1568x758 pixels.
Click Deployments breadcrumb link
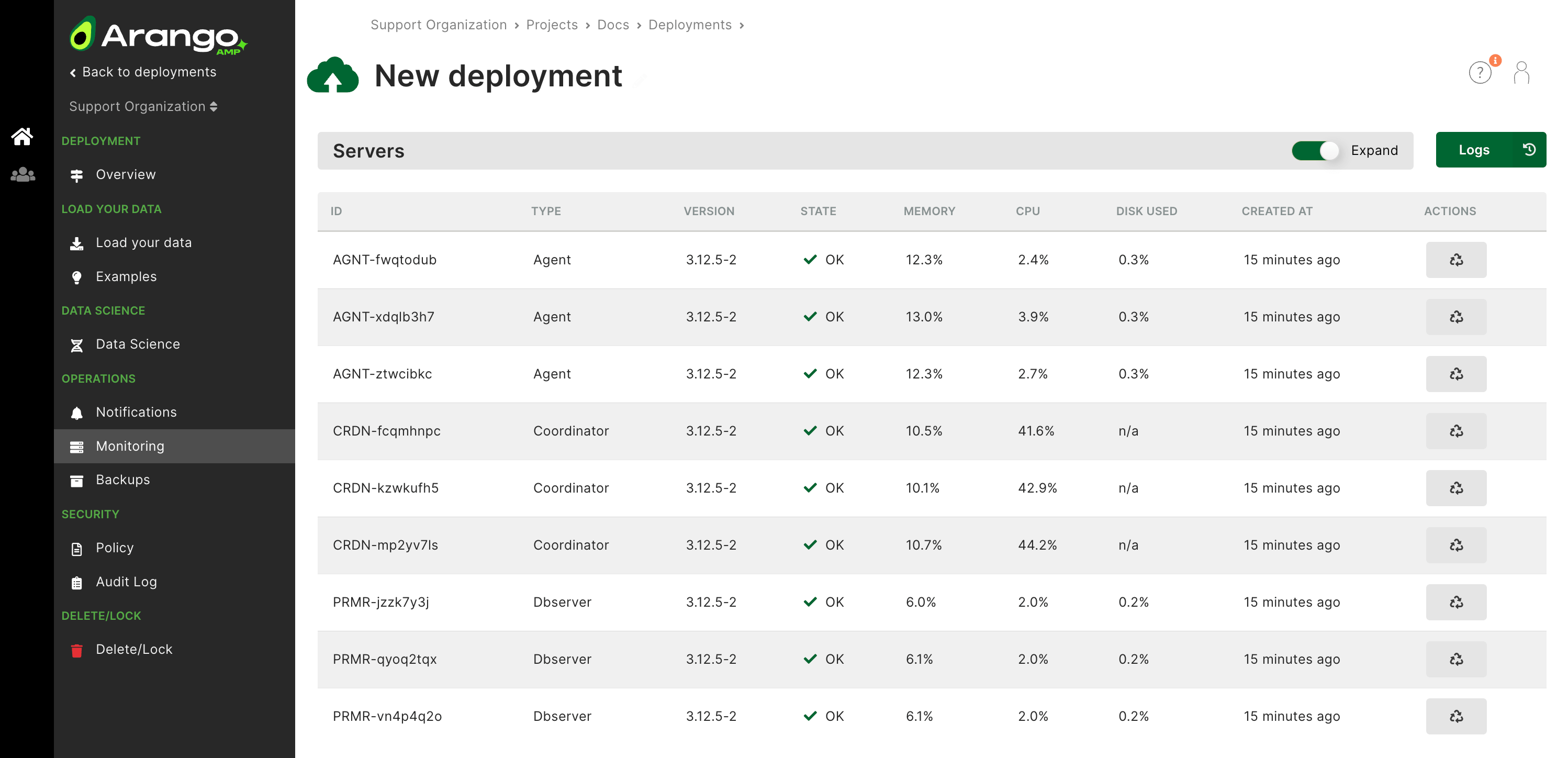coord(690,25)
